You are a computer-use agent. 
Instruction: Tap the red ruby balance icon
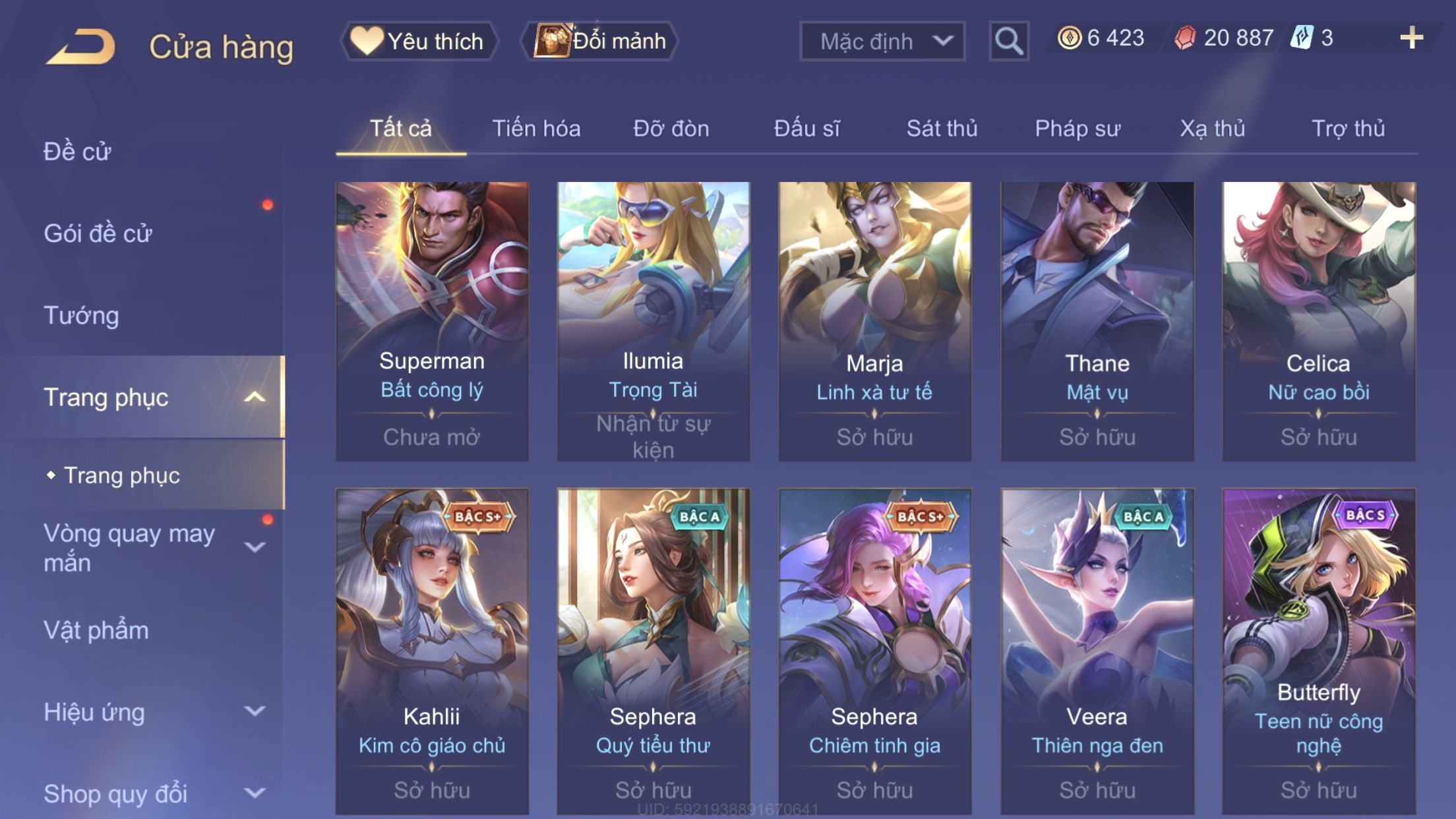click(1185, 38)
